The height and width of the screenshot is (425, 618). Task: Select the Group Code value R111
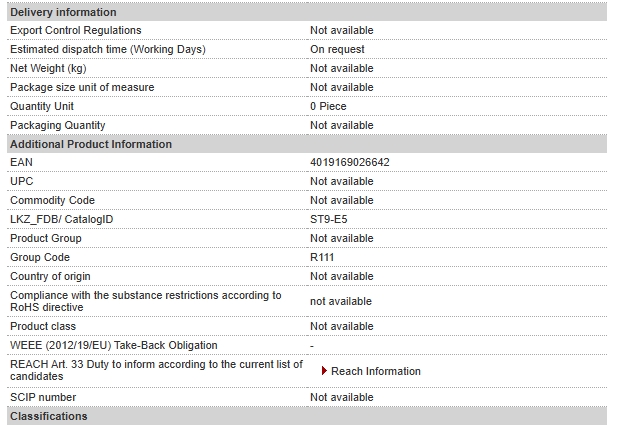(322, 257)
